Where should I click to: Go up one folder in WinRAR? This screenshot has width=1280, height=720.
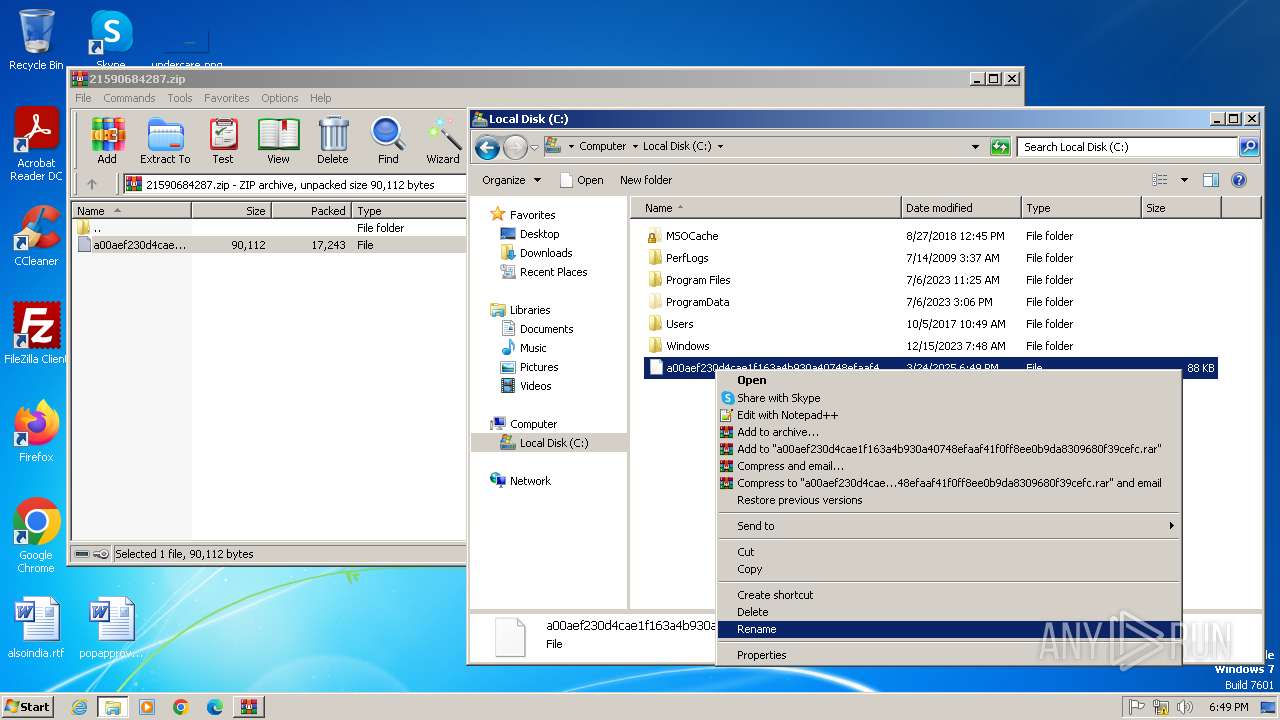point(92,184)
